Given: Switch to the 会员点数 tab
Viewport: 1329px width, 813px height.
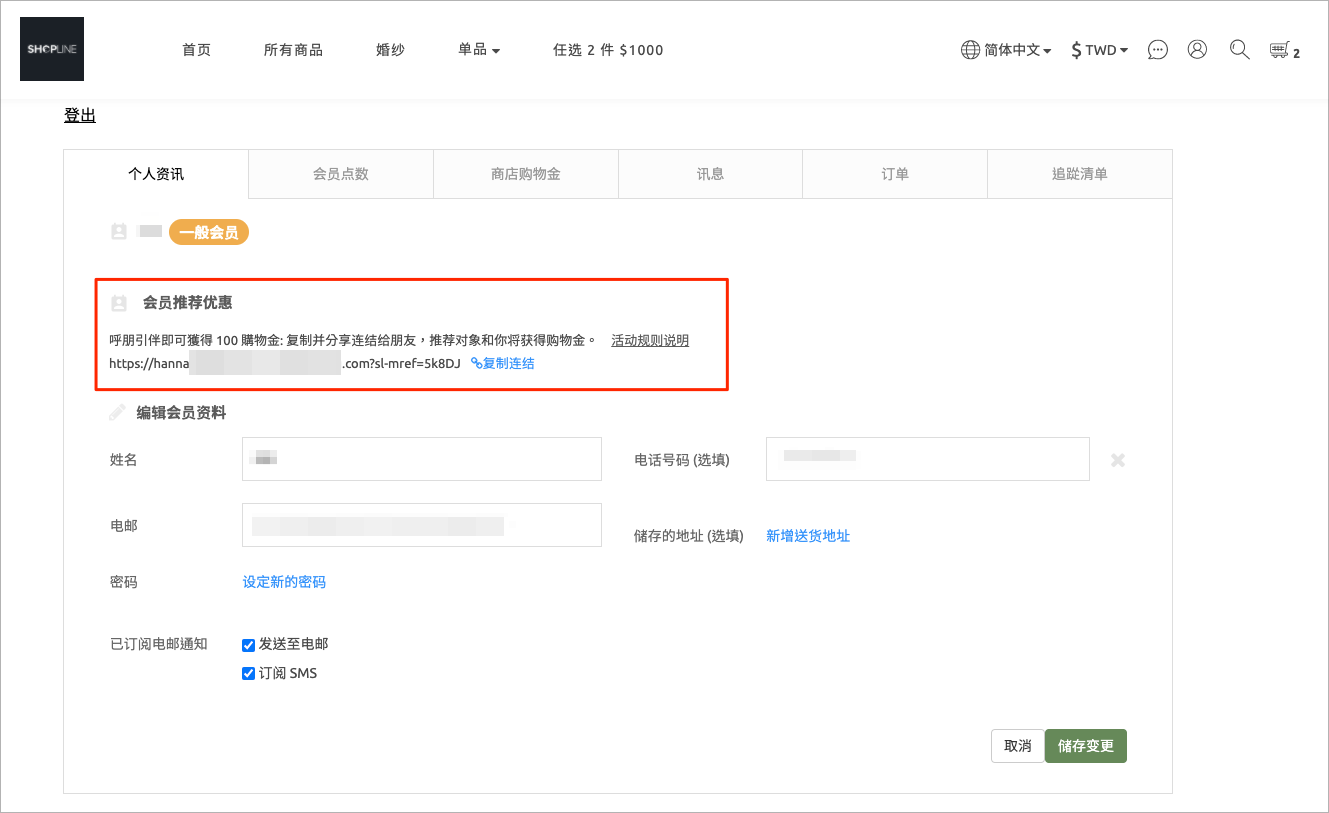Looking at the screenshot, I should pos(341,174).
